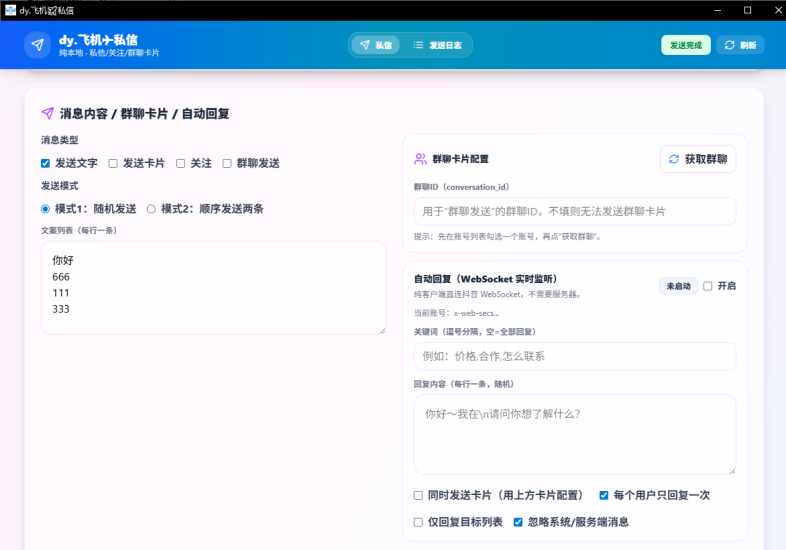Click the 未启动 status badge
This screenshot has height=550, width=786.
click(678, 286)
